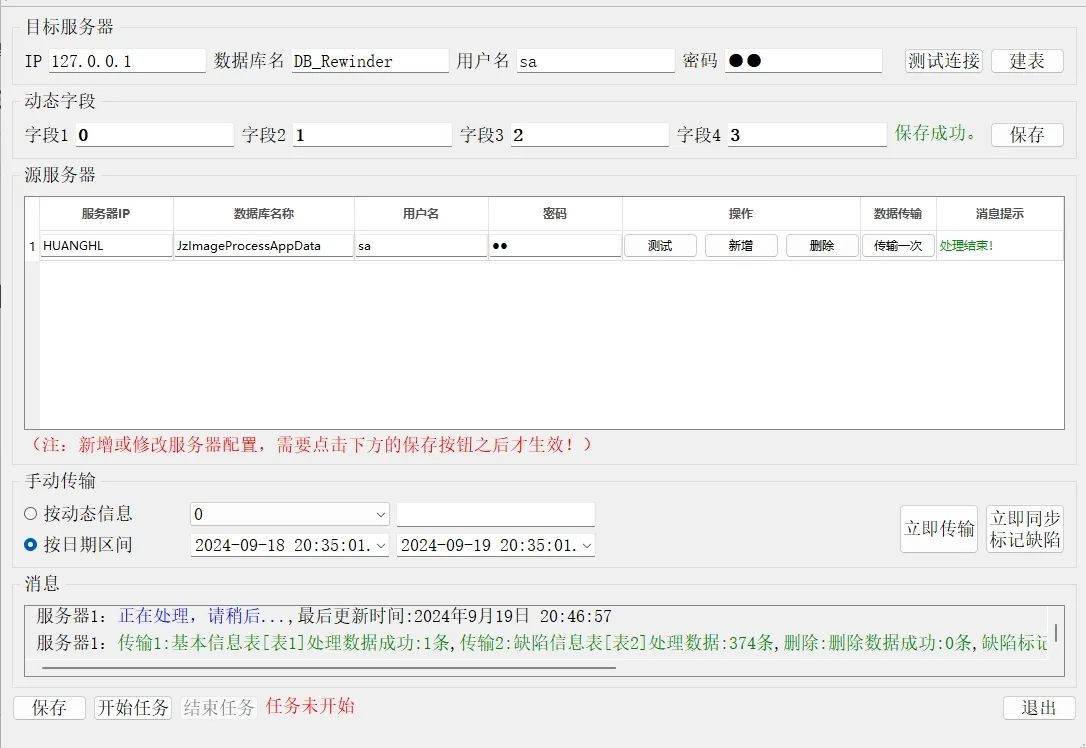Click the 正在处理，请稍后 message line
Image resolution: width=1086 pixels, height=748 pixels.
click(x=324, y=616)
